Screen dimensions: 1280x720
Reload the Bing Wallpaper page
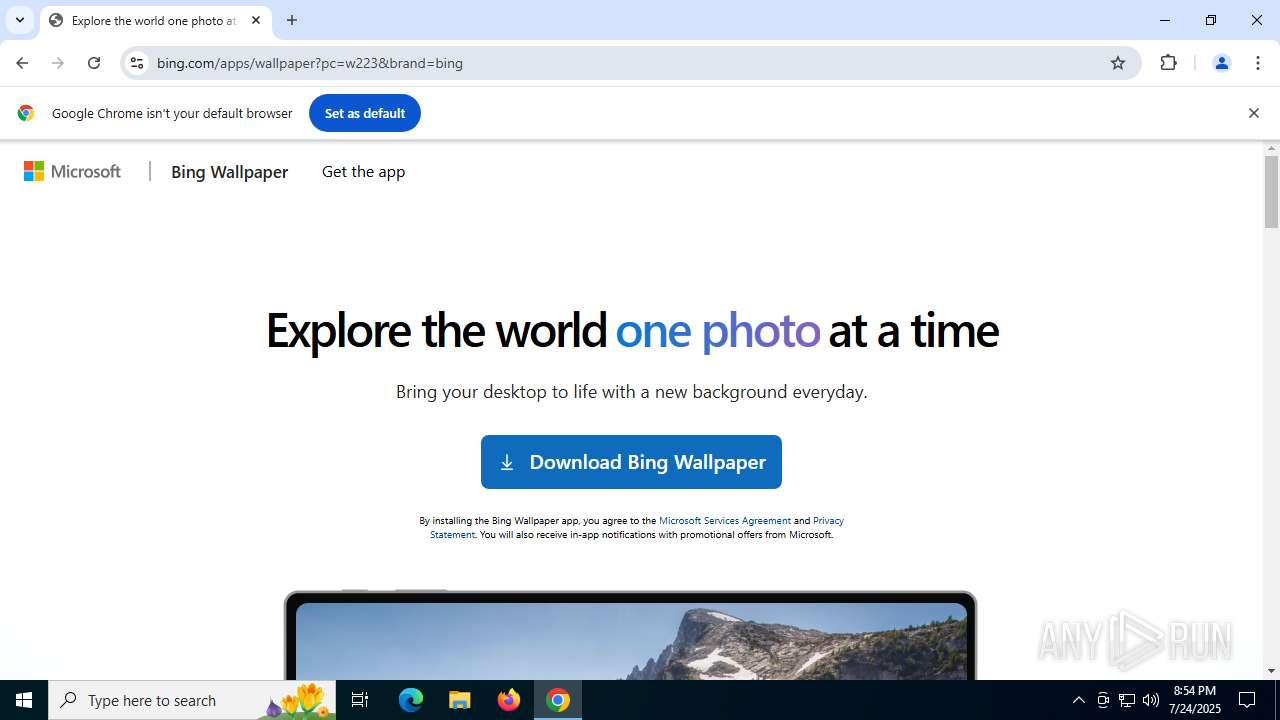(x=94, y=63)
